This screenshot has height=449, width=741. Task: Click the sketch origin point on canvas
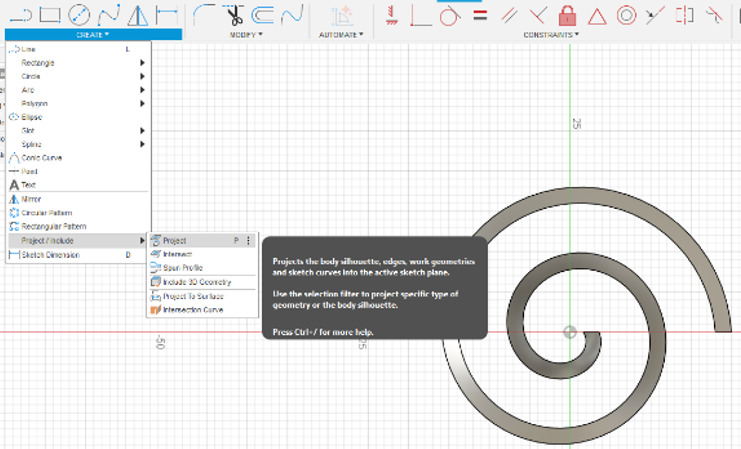coord(570,332)
